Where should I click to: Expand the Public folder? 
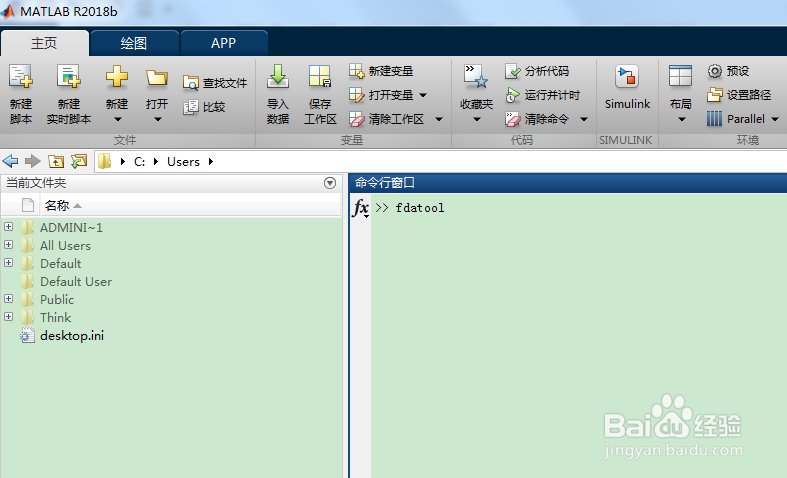(x=9, y=299)
